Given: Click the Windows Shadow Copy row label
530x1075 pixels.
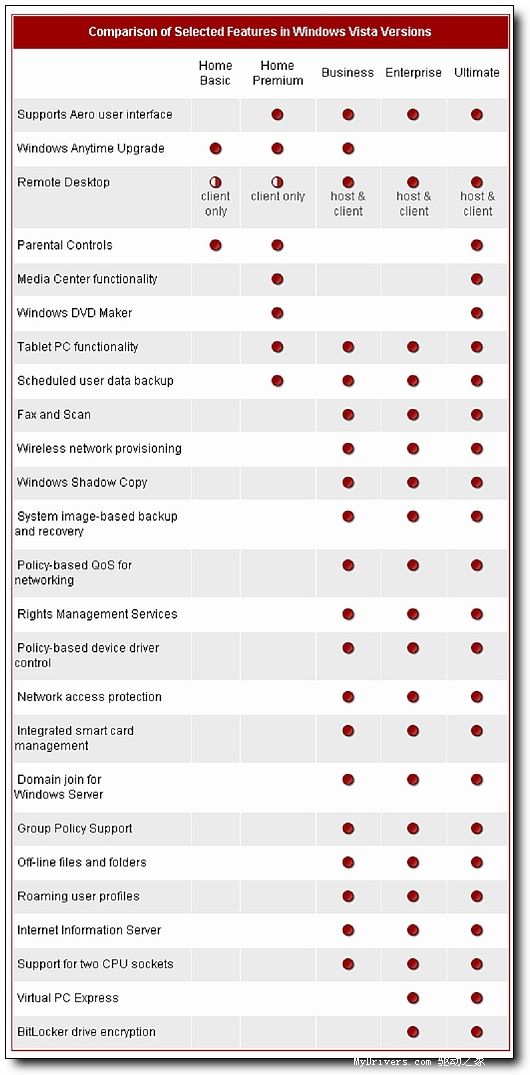Looking at the screenshot, I should pyautogui.click(x=82, y=483).
